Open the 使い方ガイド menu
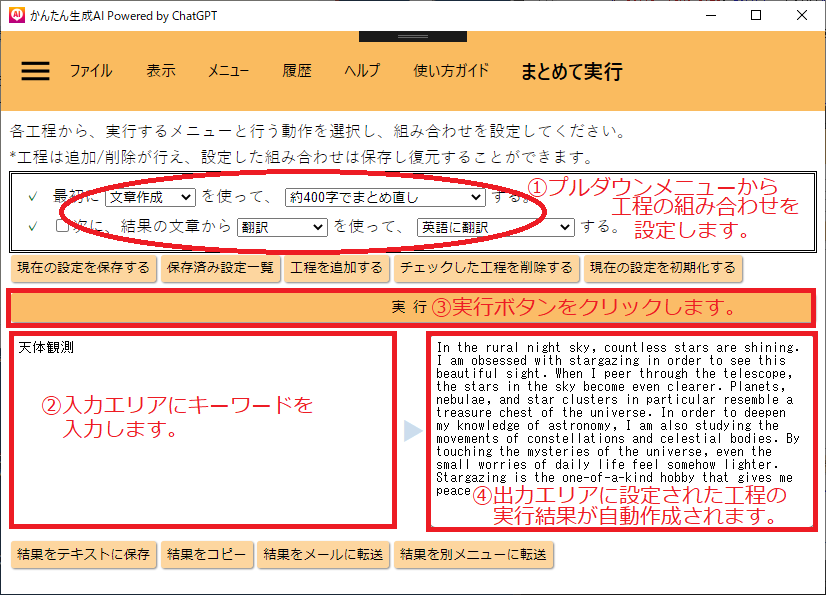 (x=451, y=71)
